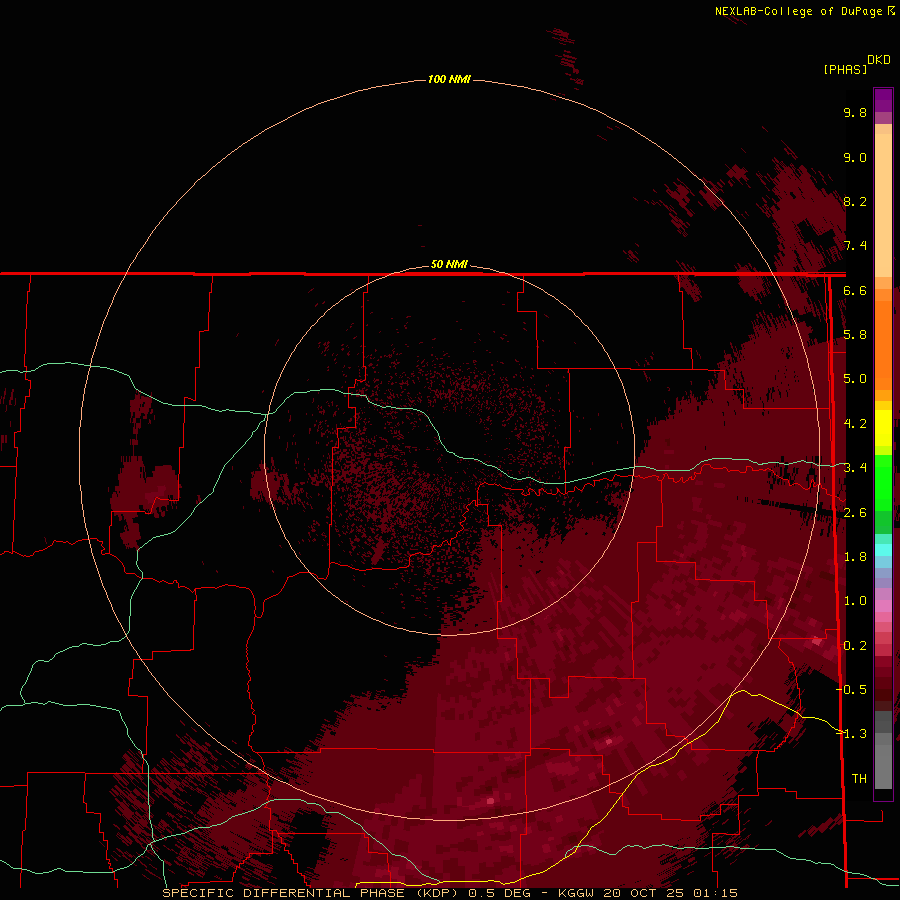Select the 4.2 scale value
Image resolution: width=900 pixels, height=900 pixels.
(x=855, y=424)
